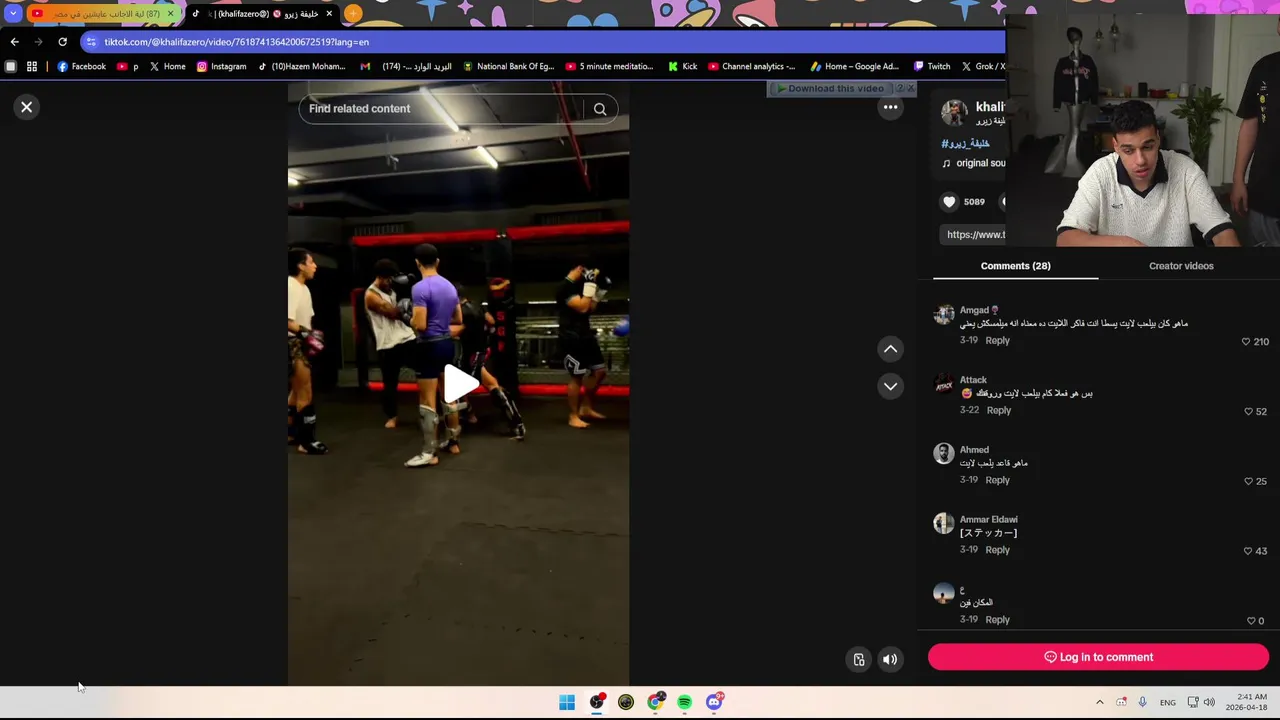The image size is (1280, 720).
Task: Reload the page with the refresh icon
Action: click(62, 42)
